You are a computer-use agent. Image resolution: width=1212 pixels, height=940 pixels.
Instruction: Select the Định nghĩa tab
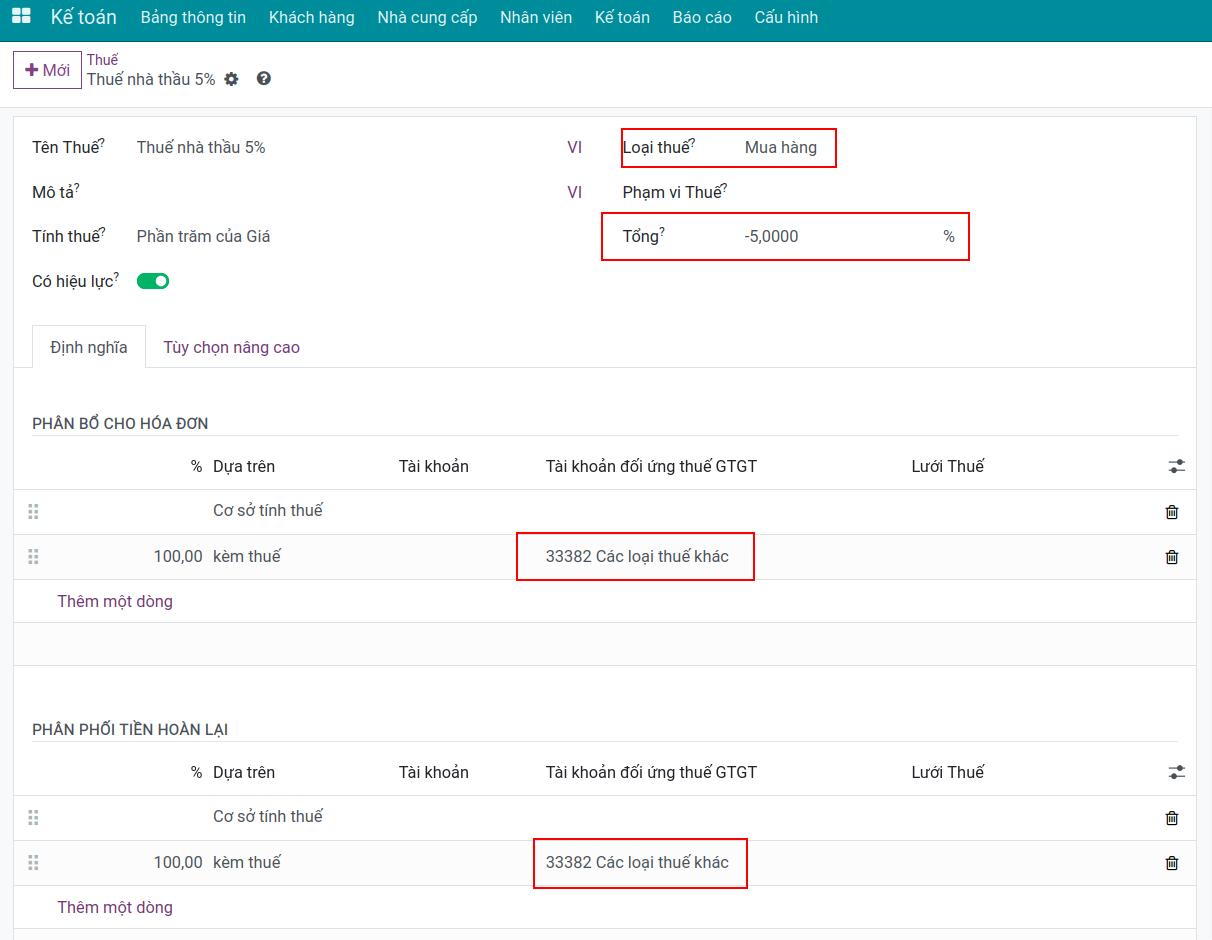click(89, 347)
